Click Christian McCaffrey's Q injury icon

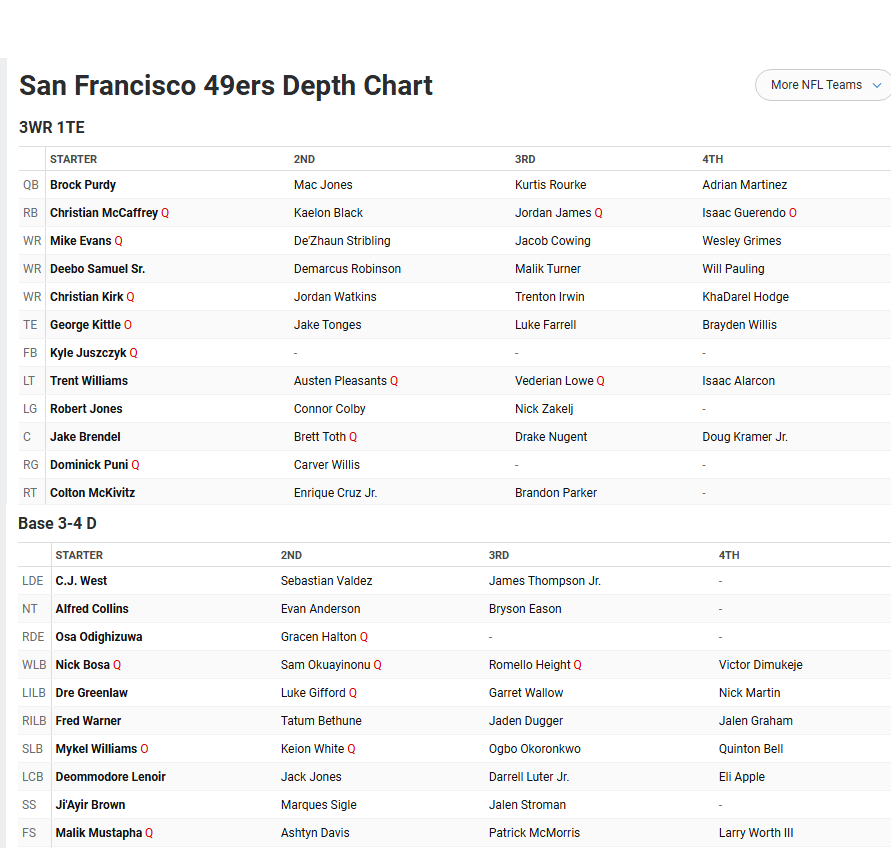(x=165, y=213)
